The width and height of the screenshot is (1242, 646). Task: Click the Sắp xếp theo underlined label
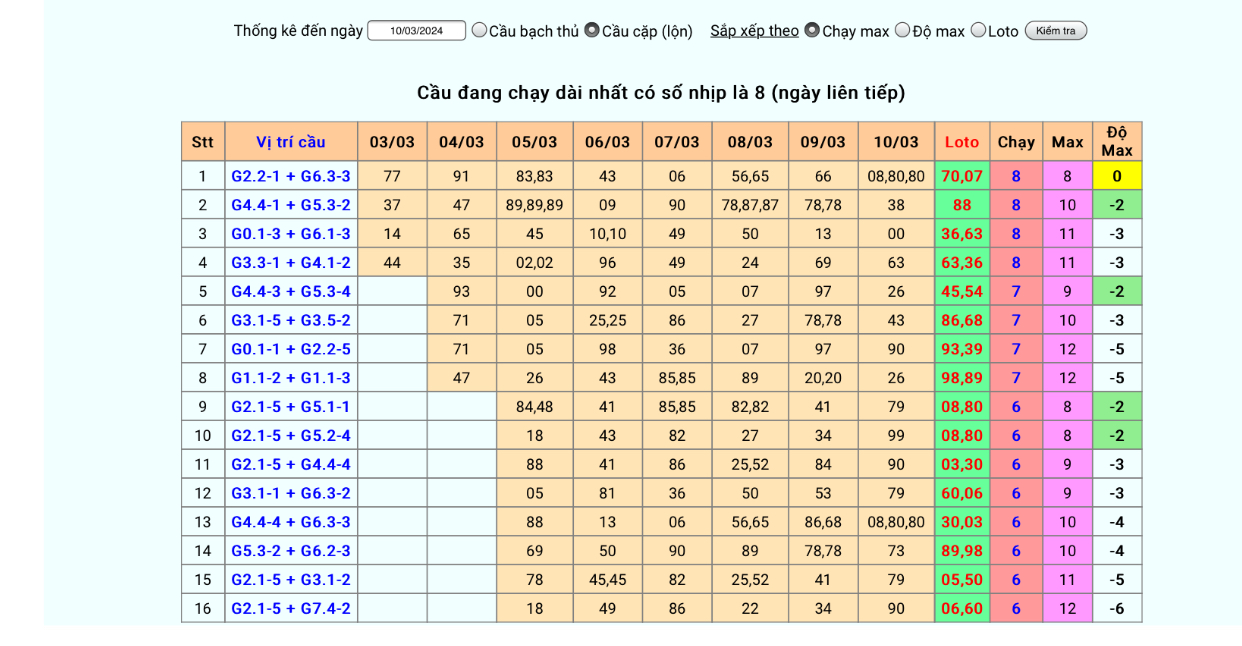point(754,31)
